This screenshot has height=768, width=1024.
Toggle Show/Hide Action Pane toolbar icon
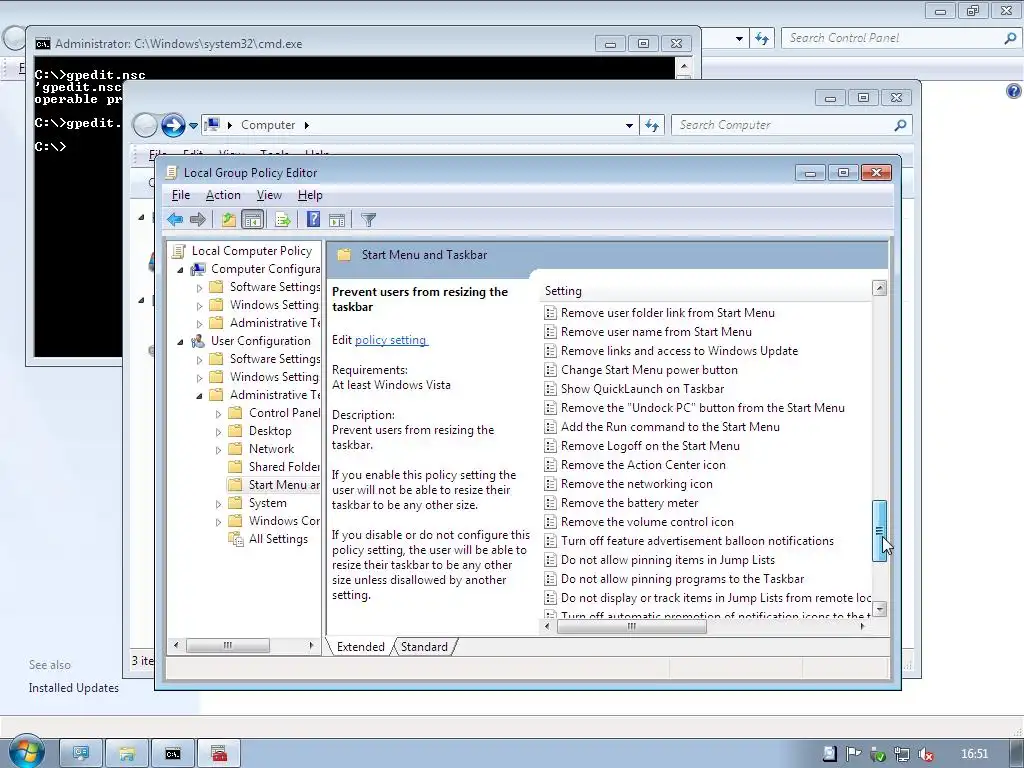[337, 220]
